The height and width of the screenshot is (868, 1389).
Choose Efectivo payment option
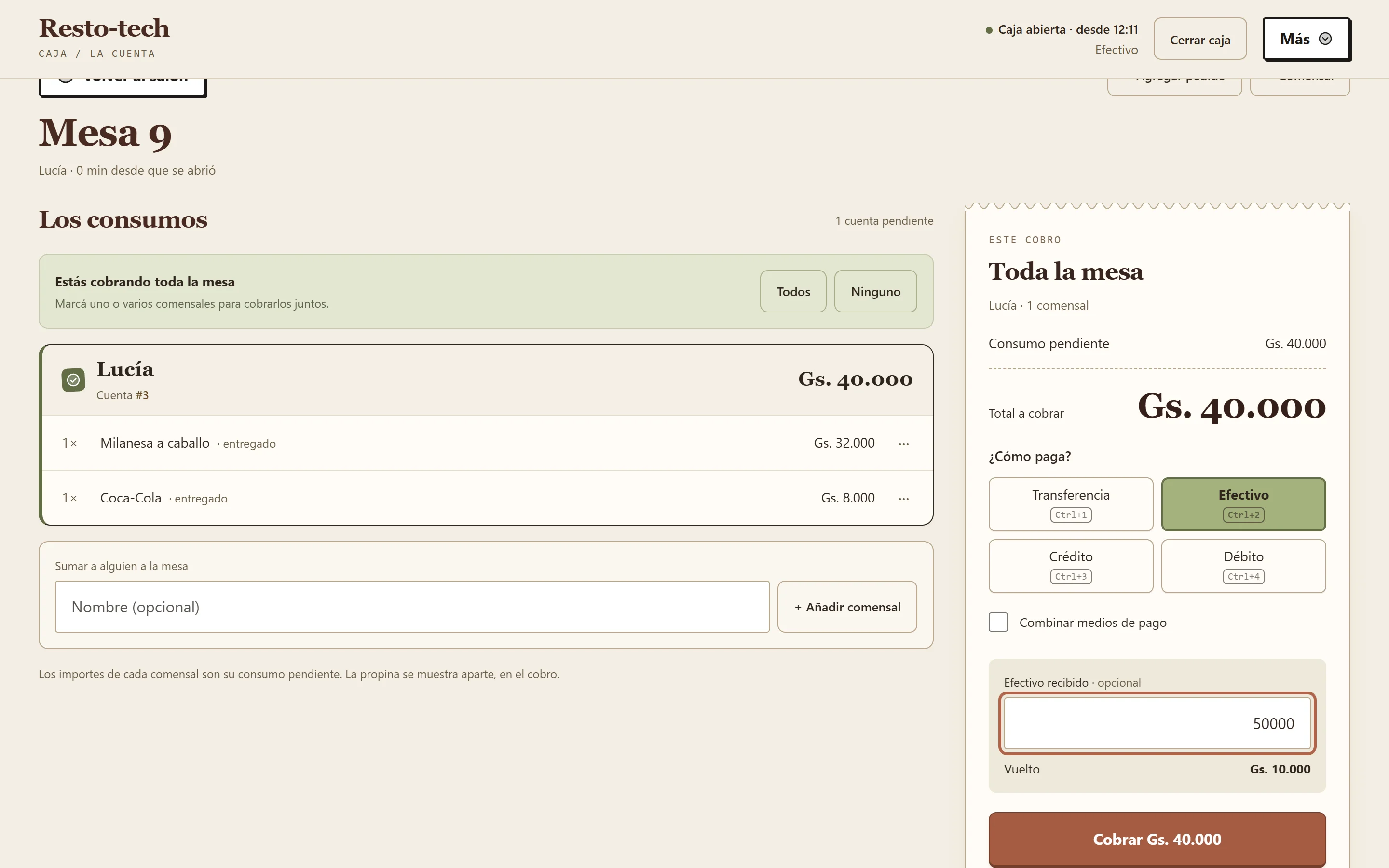[1243, 504]
